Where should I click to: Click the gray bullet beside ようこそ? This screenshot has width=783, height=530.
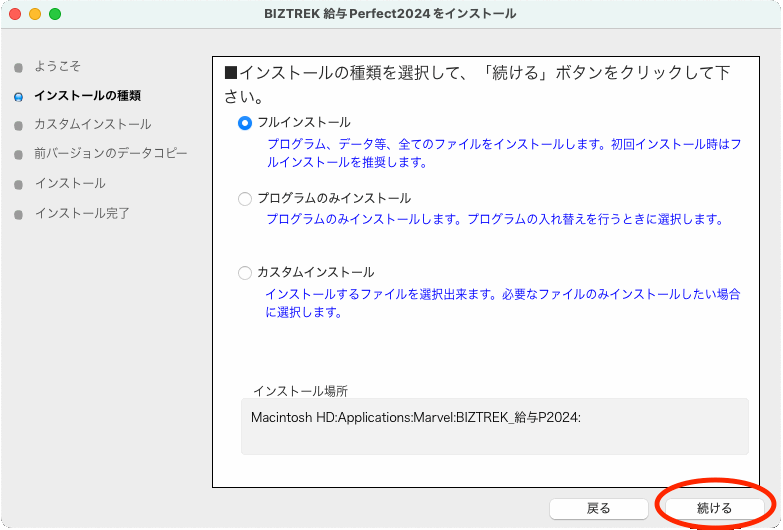[x=18, y=68]
